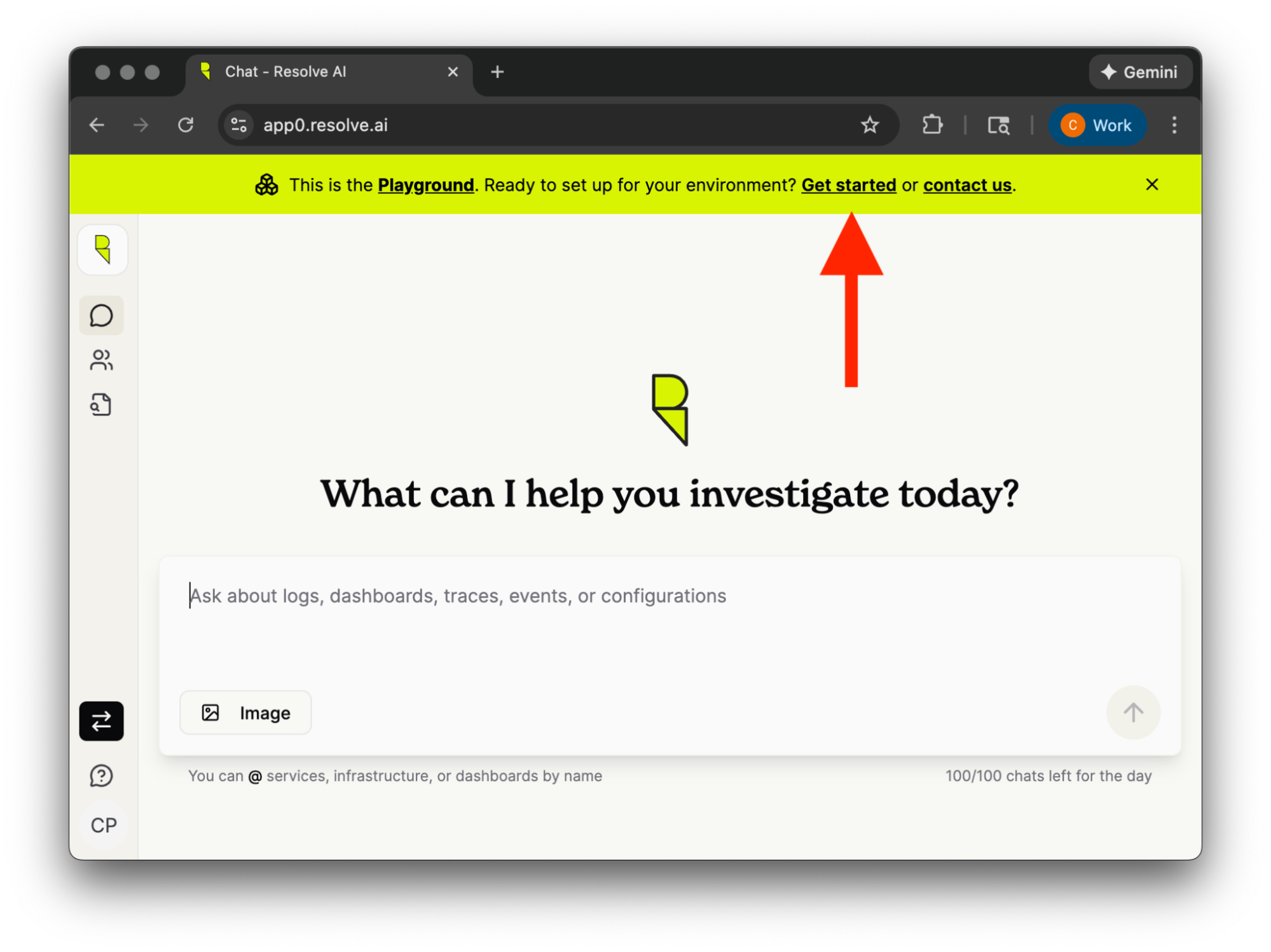
Task: Send message with the up-arrow button
Action: pos(1133,712)
